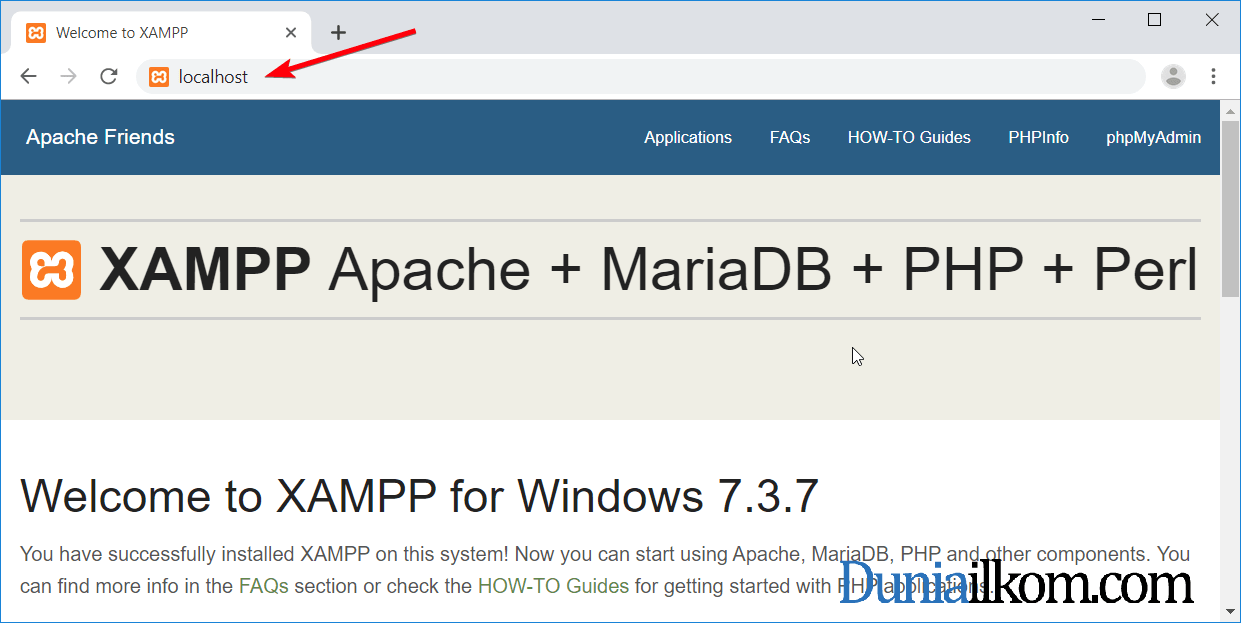The width and height of the screenshot is (1241, 623).
Task: Close the Chrome window
Action: pyautogui.click(x=1210, y=20)
